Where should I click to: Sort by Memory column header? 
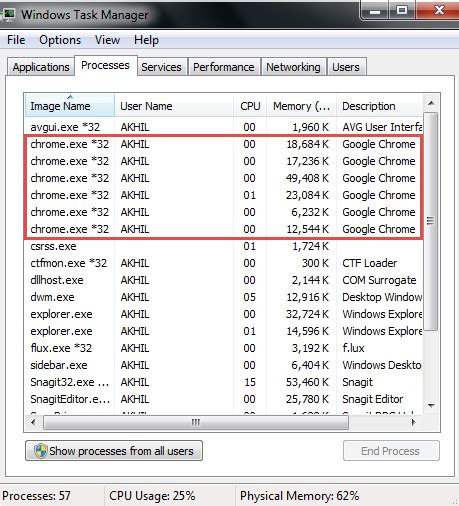(301, 106)
